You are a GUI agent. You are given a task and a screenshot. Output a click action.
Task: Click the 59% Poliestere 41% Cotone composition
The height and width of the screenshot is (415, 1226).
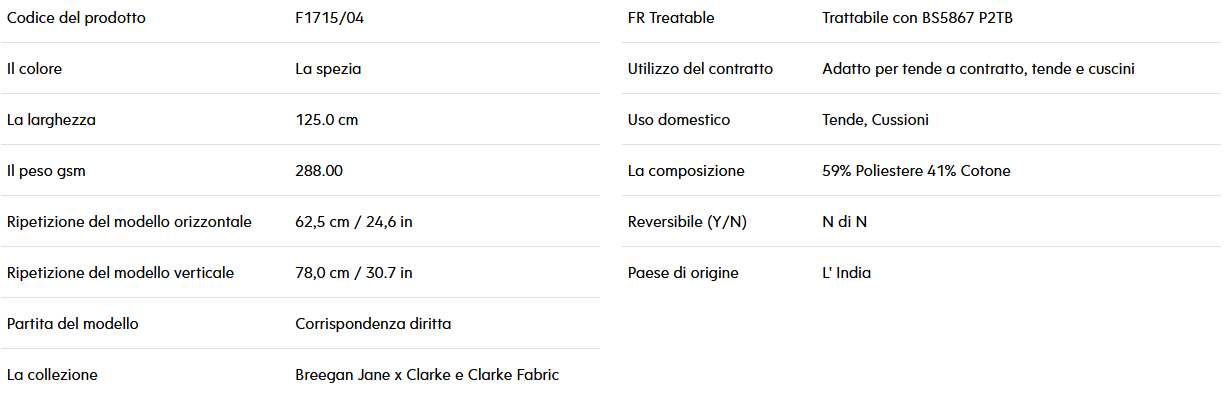pyautogui.click(x=916, y=171)
